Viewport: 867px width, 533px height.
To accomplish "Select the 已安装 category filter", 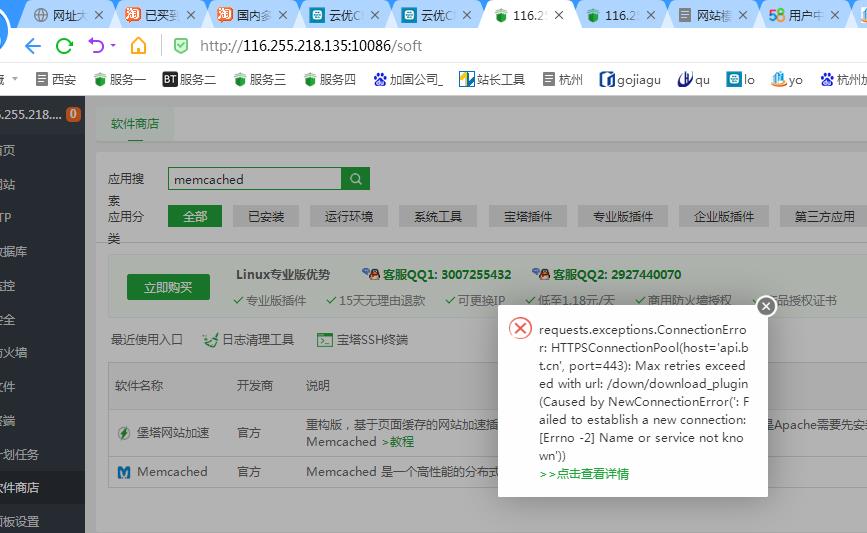I will coord(266,216).
